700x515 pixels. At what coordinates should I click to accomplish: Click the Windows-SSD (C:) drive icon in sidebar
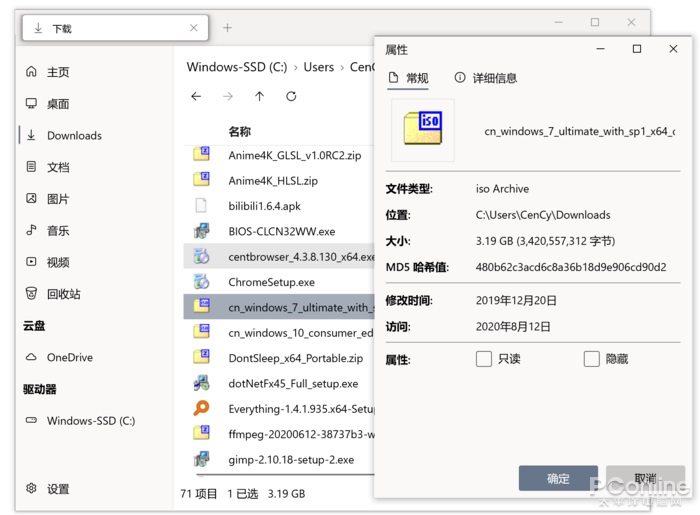tap(31, 420)
